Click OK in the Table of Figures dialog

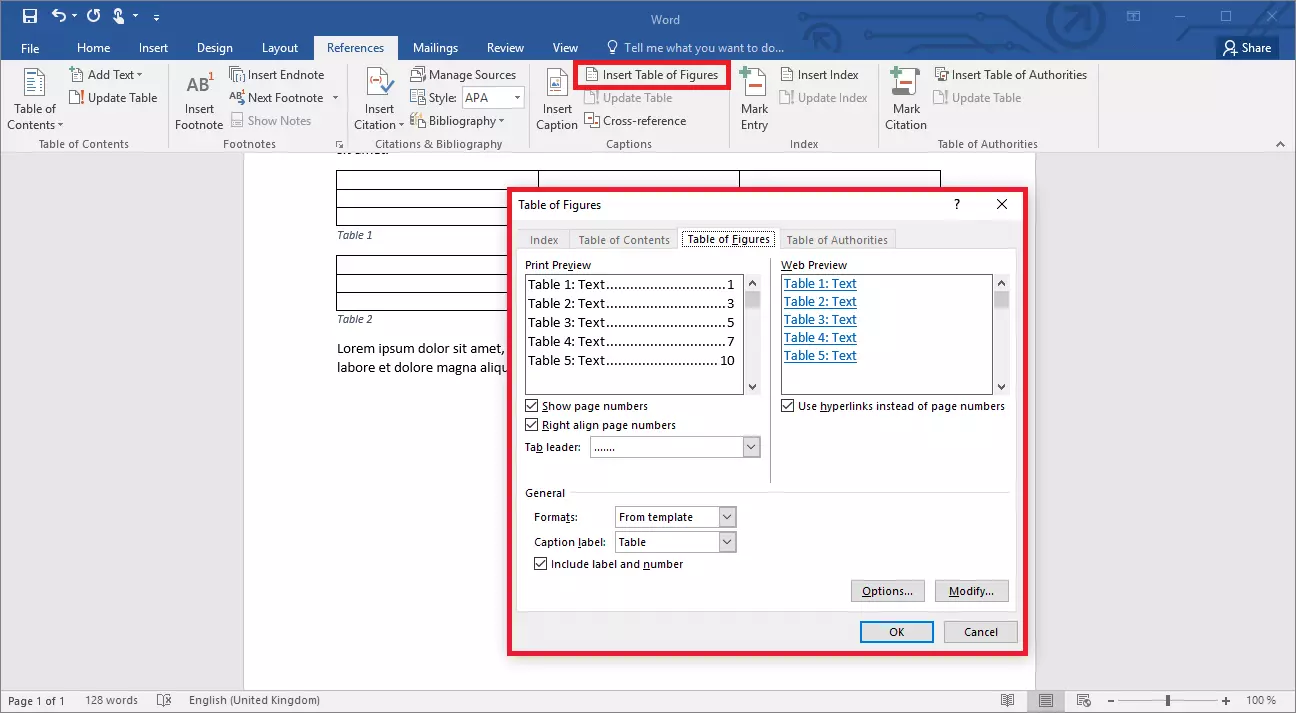(897, 632)
